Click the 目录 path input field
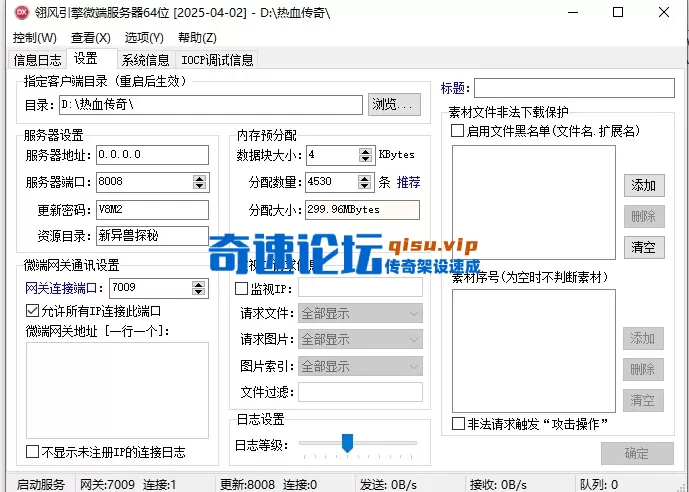The height and width of the screenshot is (492, 689). (x=211, y=105)
